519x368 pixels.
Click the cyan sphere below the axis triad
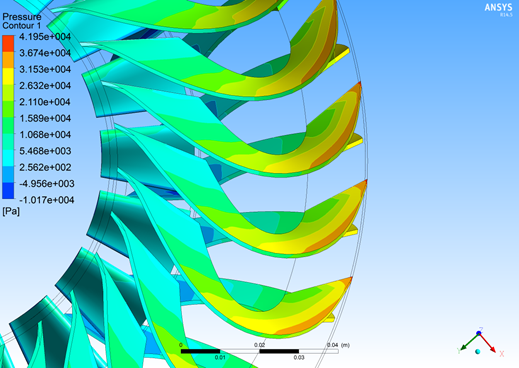click(x=478, y=352)
